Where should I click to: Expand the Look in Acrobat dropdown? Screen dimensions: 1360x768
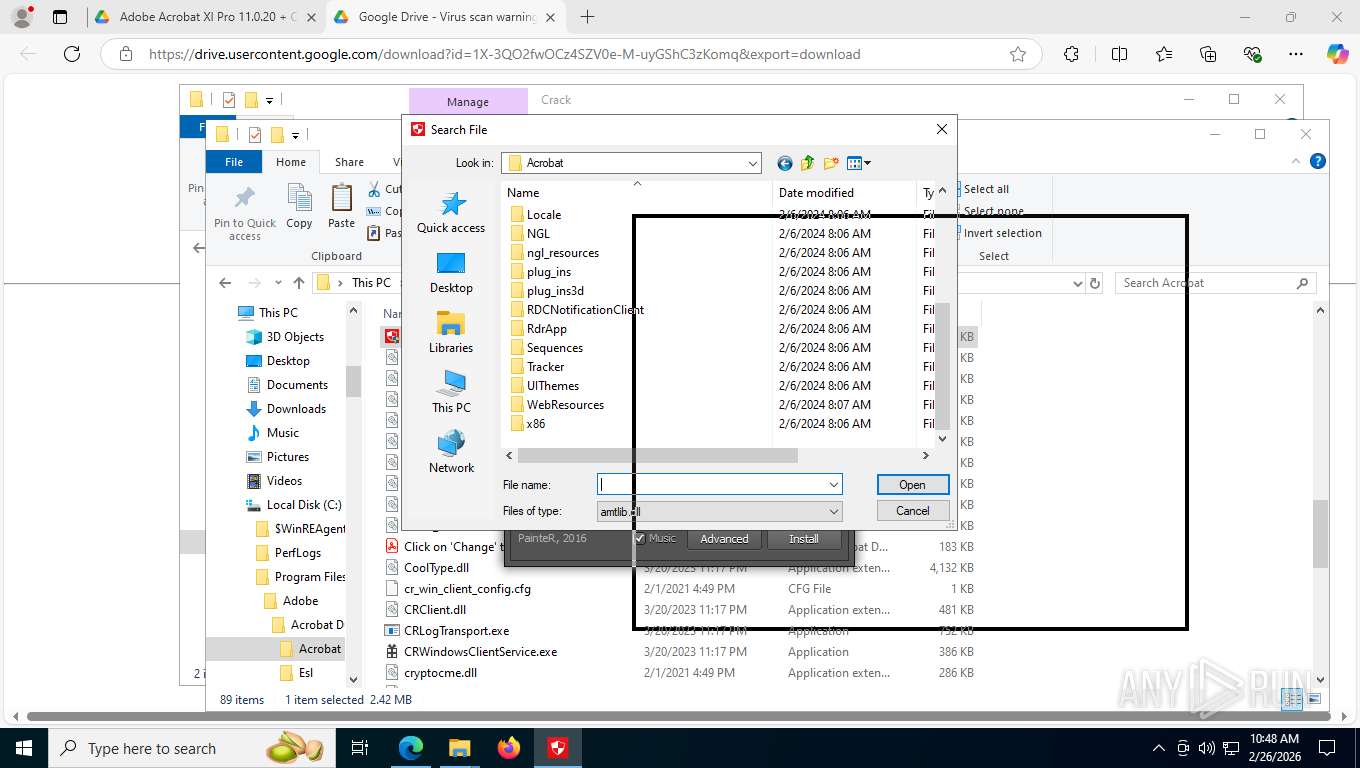click(x=752, y=163)
